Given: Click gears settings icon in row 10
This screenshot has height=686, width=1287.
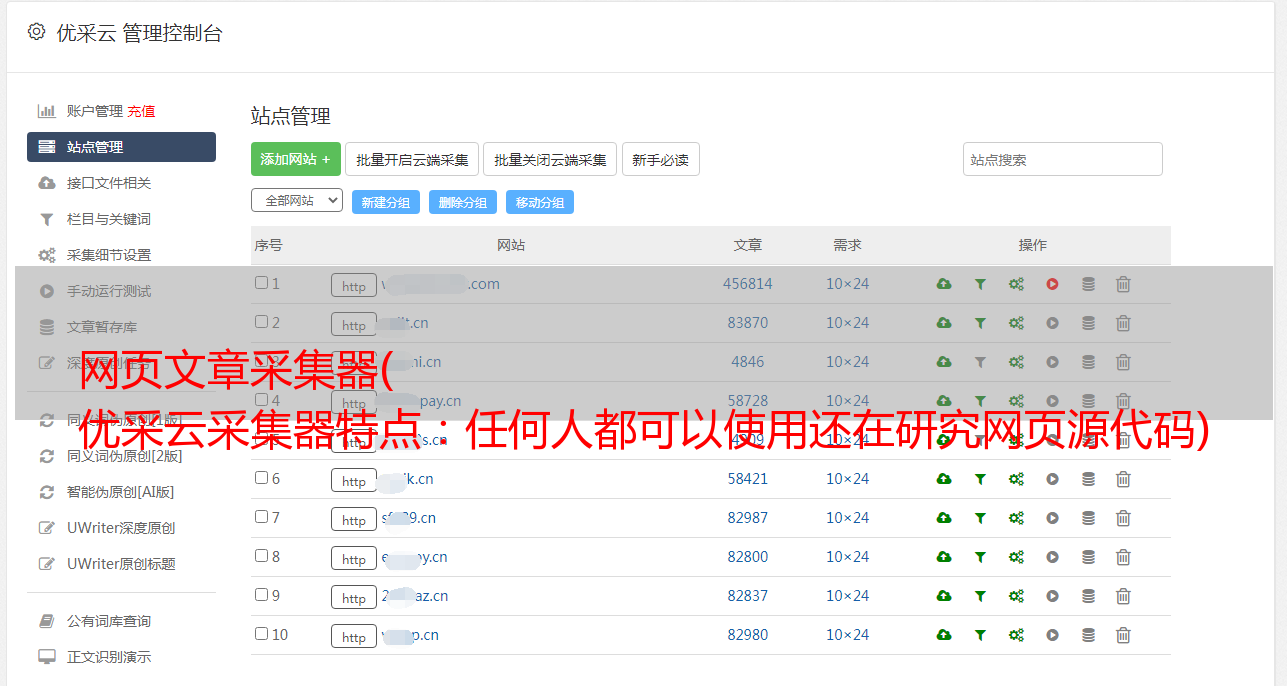Looking at the screenshot, I should click(1016, 635).
